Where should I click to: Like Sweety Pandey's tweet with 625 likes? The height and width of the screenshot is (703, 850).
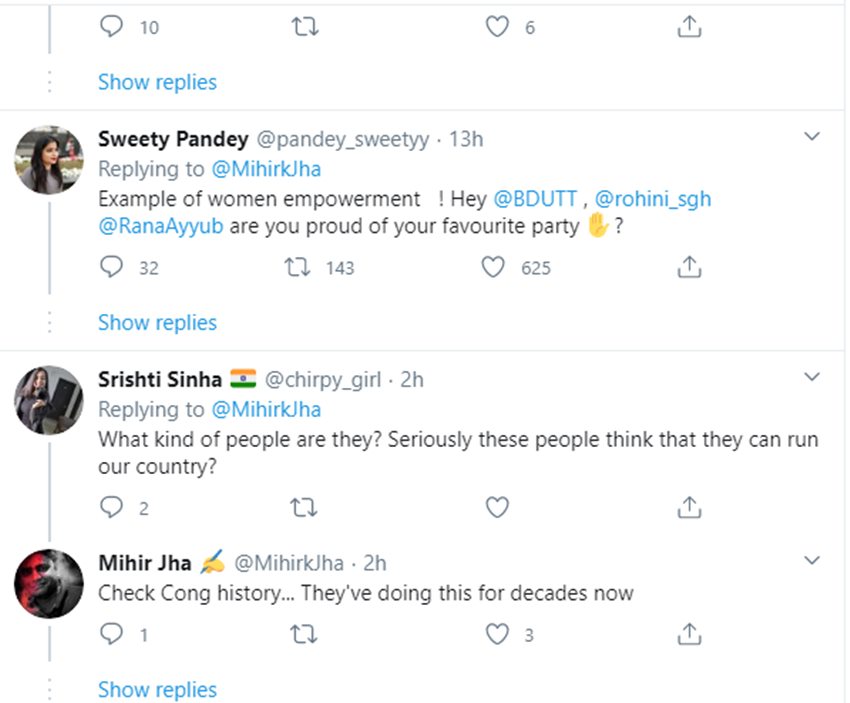[494, 267]
